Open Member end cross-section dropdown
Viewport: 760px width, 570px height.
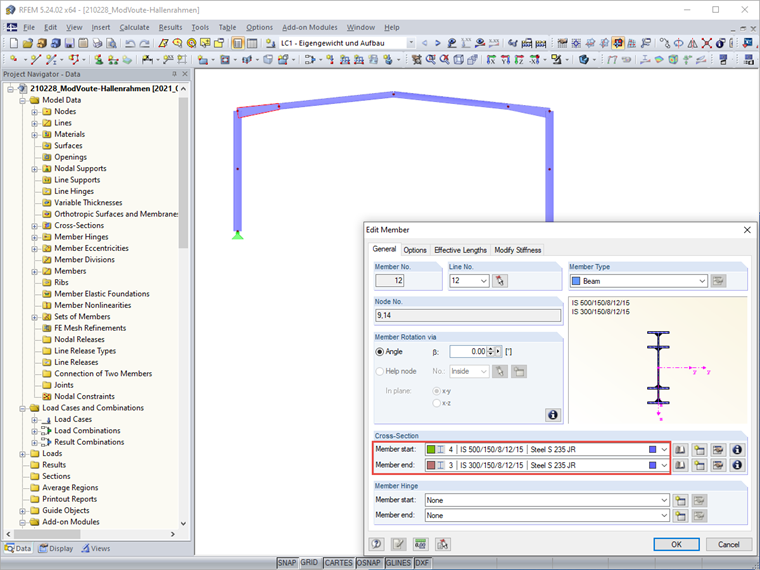664,465
